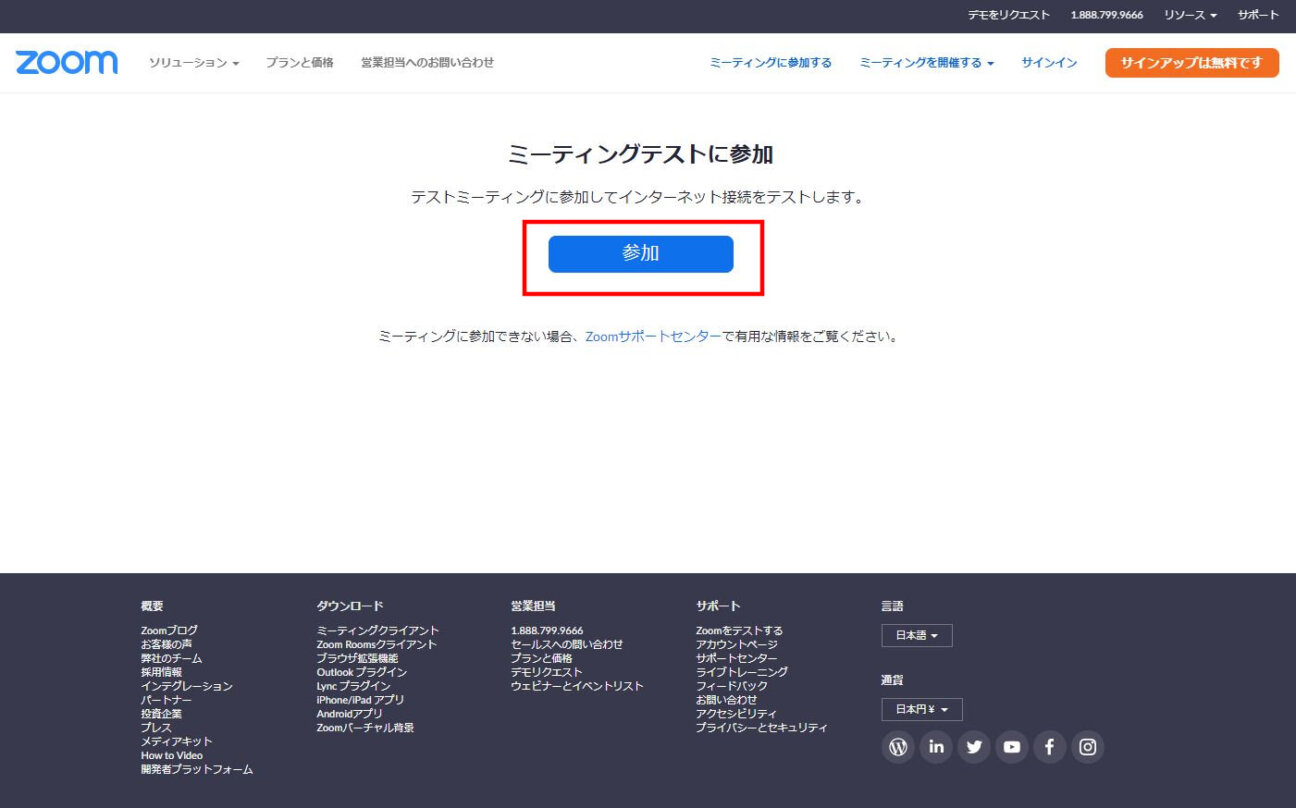Click the Zoom logo in header
Image resolution: width=1296 pixels, height=808 pixels.
[x=66, y=62]
